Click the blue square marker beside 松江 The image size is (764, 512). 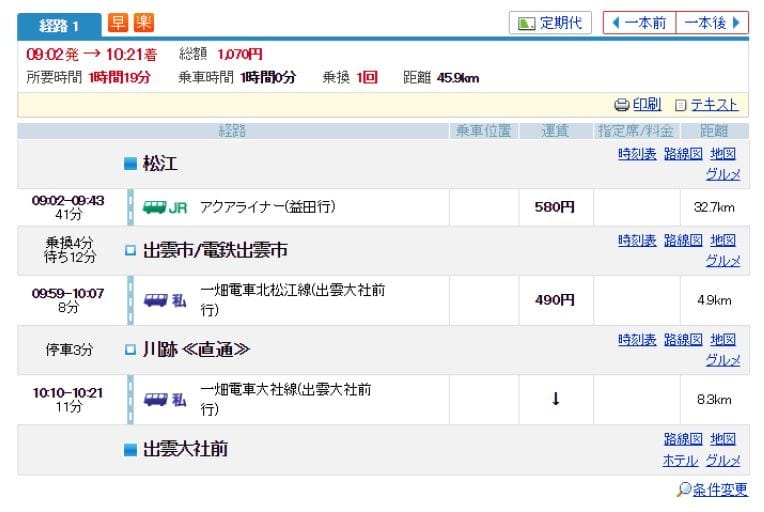[x=130, y=163]
